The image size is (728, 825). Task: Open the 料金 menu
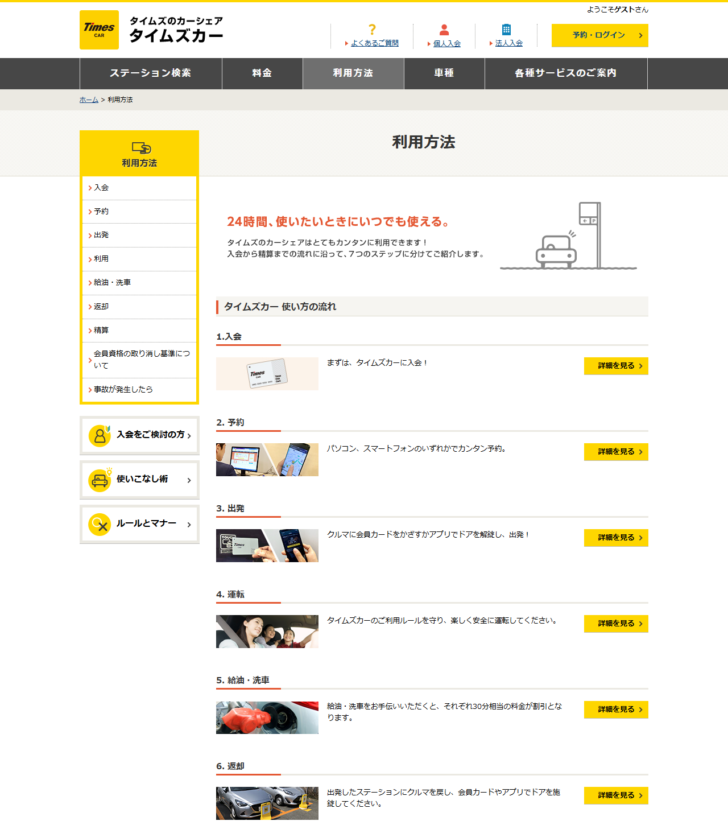click(x=262, y=73)
